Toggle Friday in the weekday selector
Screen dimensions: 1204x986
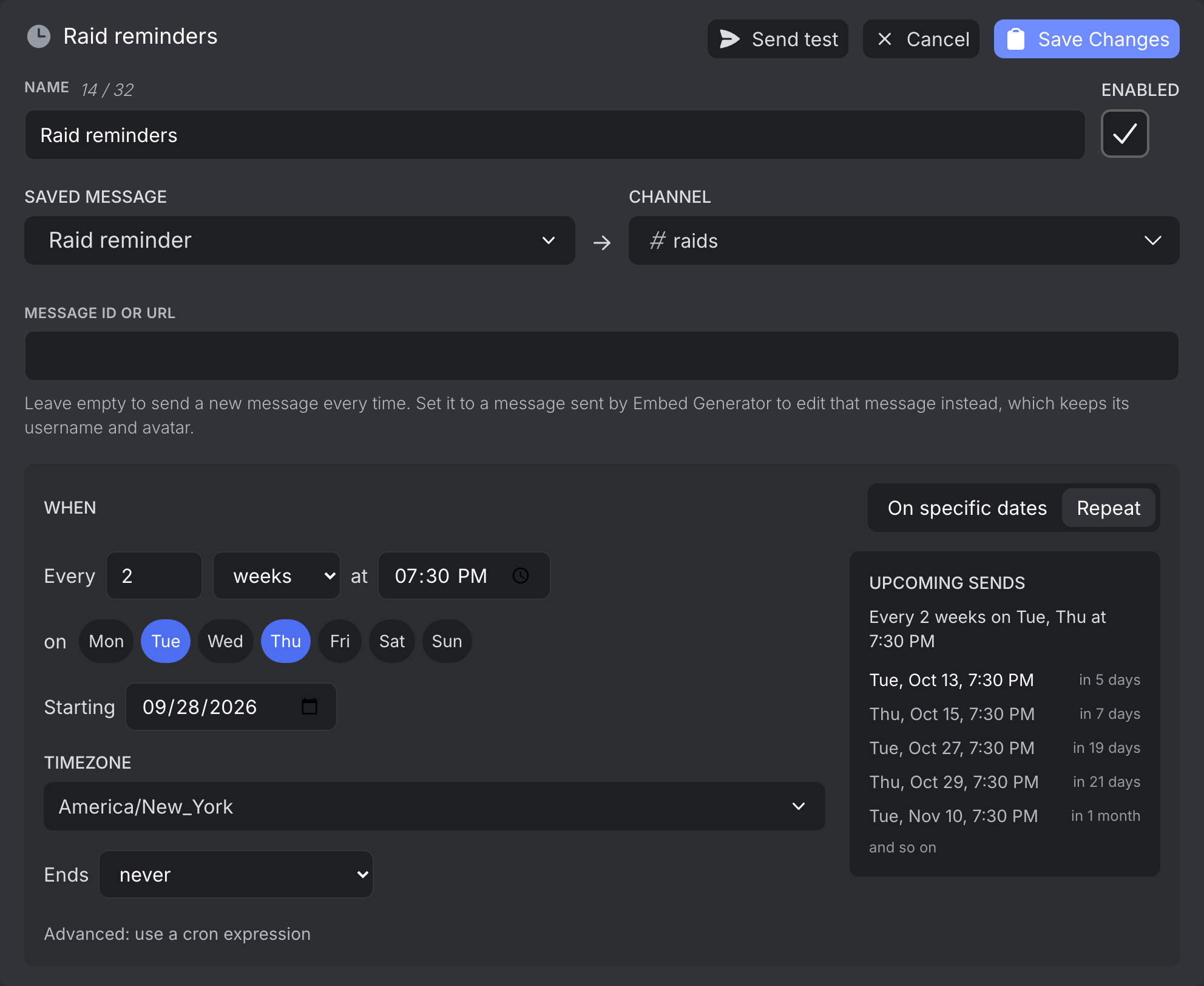coord(340,641)
